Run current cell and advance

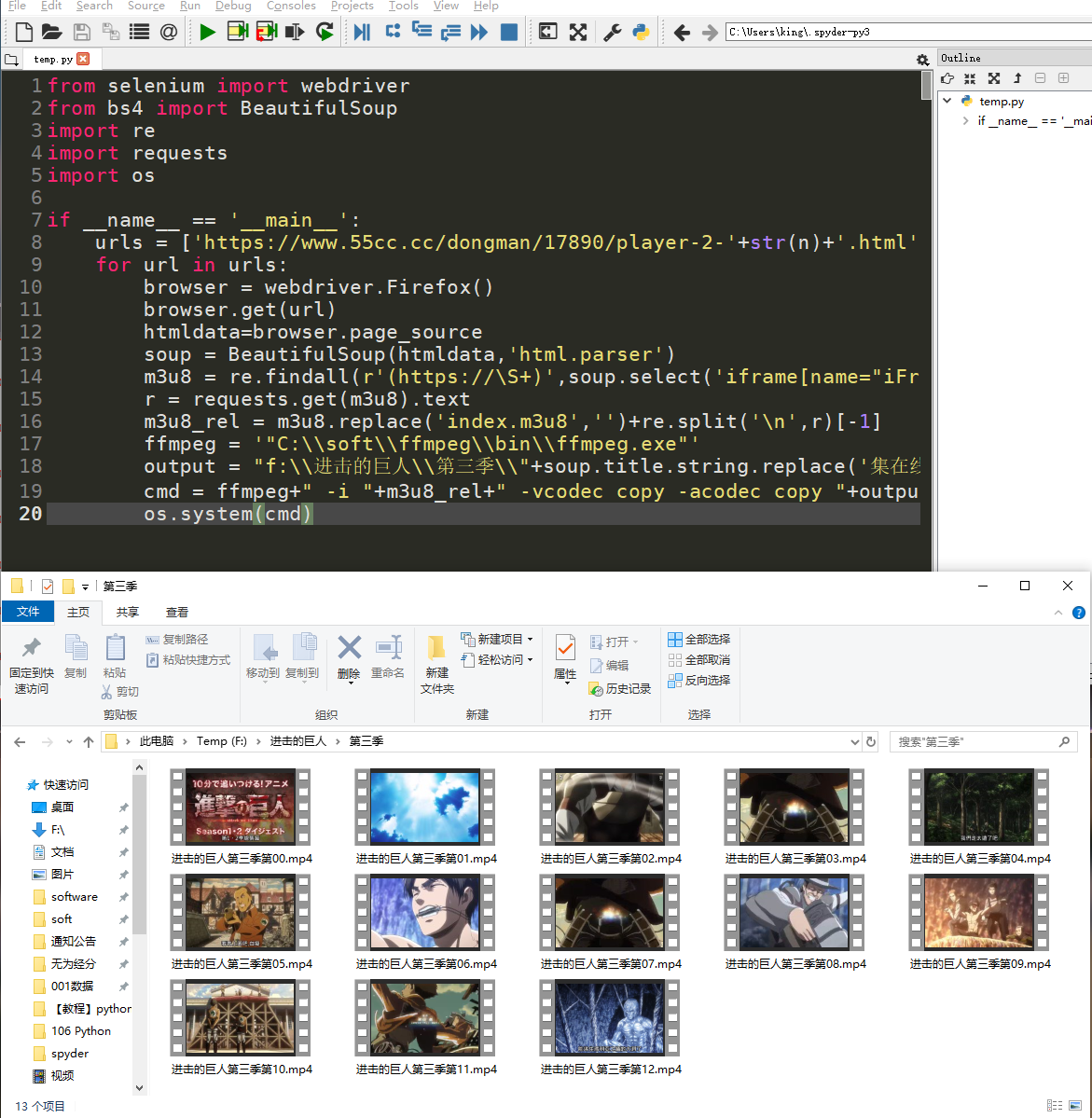[266, 32]
